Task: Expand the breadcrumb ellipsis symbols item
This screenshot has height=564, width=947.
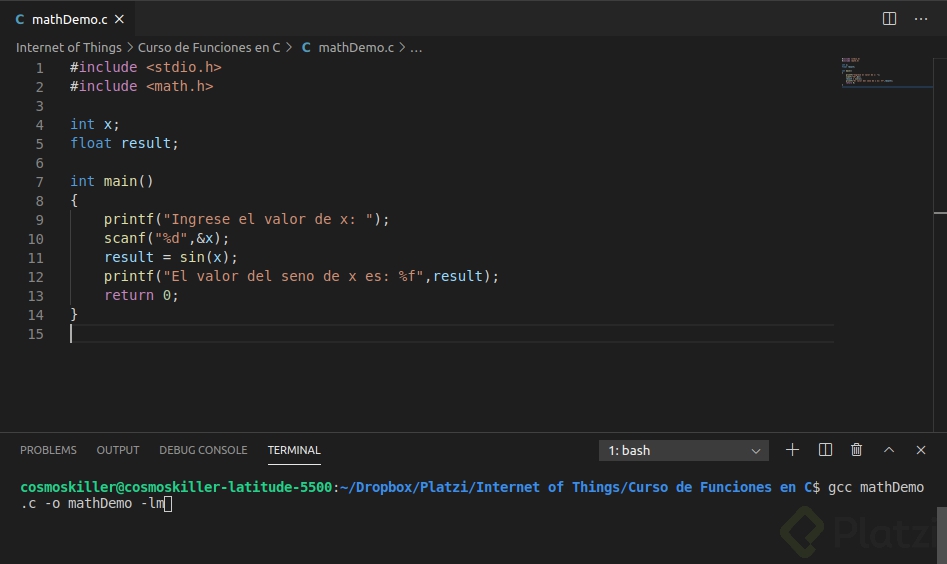Action: (x=417, y=47)
